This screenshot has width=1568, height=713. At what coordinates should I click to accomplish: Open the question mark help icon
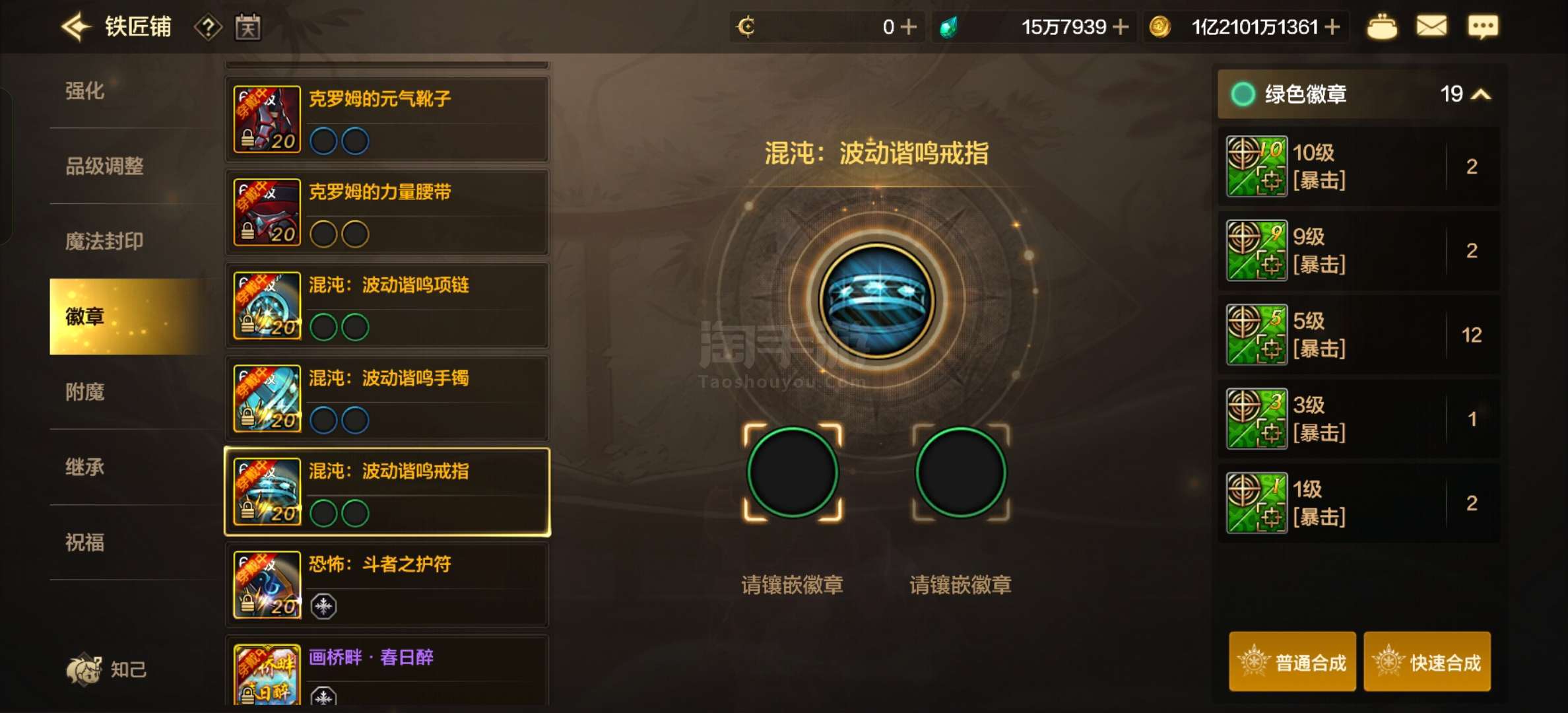pos(208,28)
